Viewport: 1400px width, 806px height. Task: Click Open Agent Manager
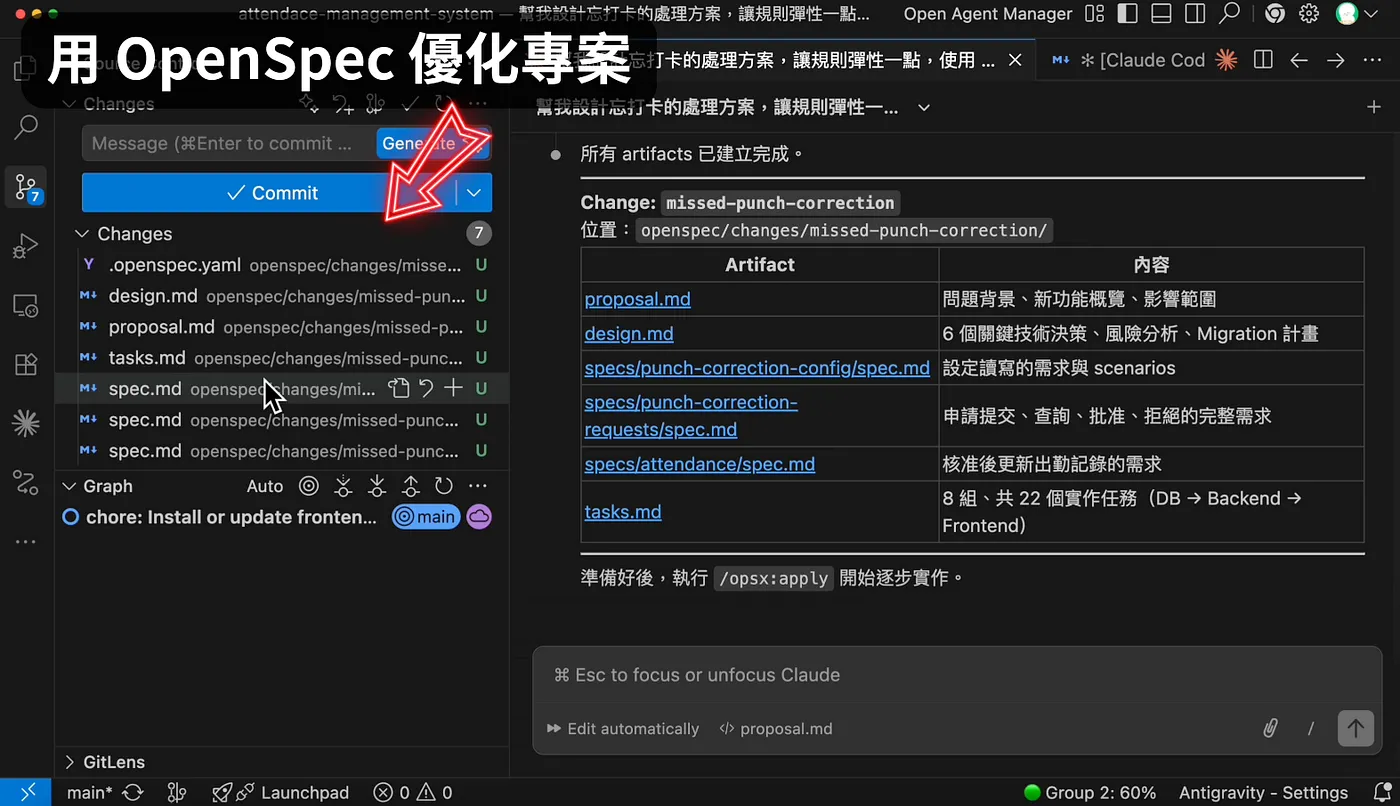988,14
